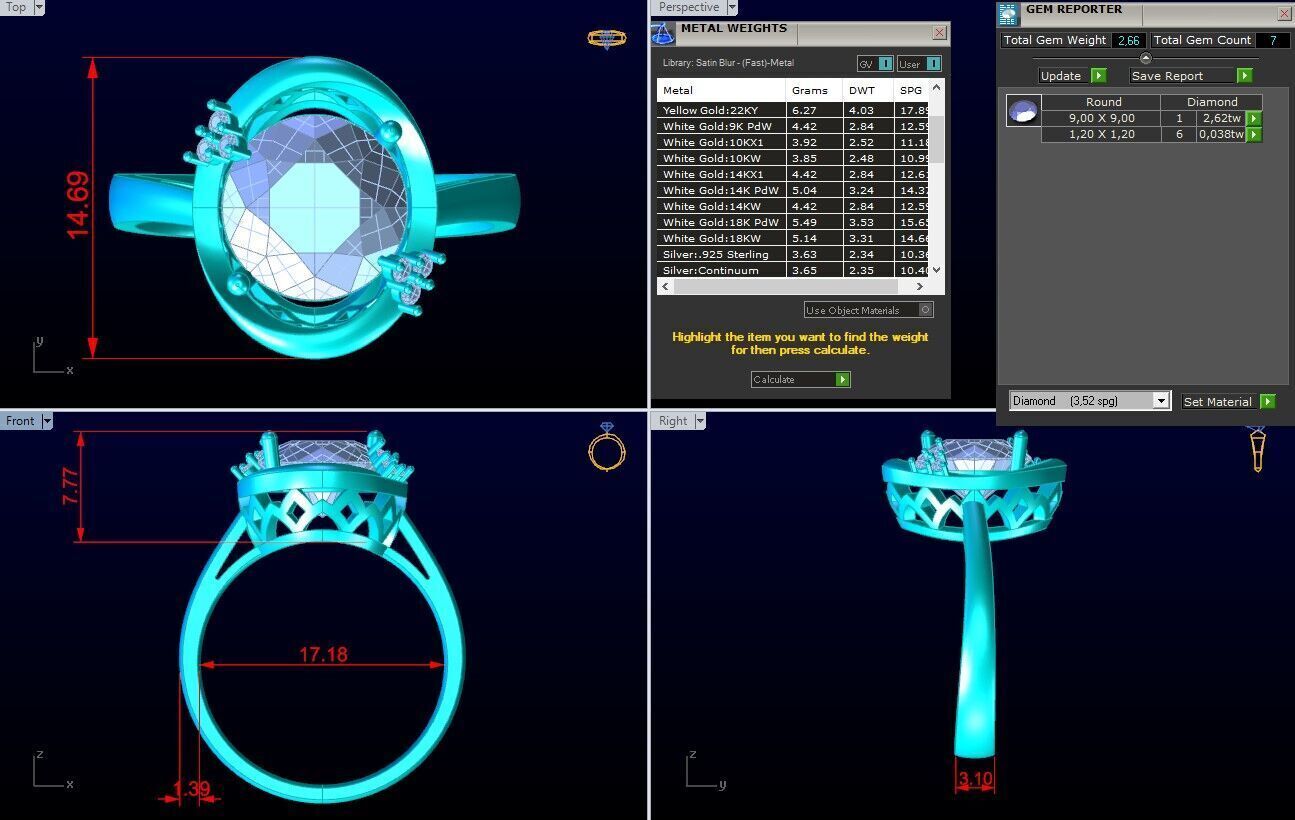
Task: Select the round gem thumbnail in Gem Reporter
Action: click(x=1023, y=110)
